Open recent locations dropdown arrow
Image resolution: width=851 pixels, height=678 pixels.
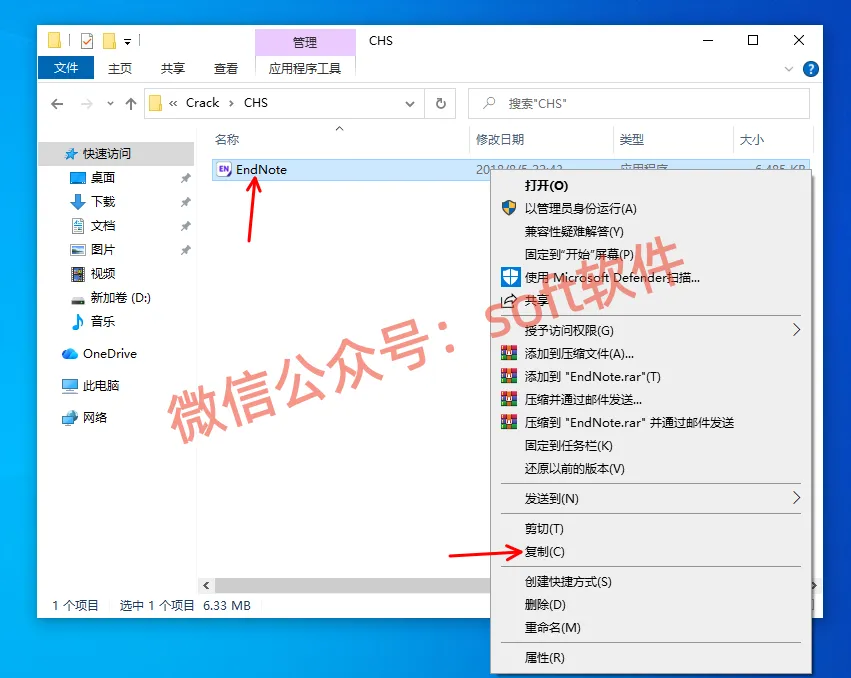pos(110,103)
